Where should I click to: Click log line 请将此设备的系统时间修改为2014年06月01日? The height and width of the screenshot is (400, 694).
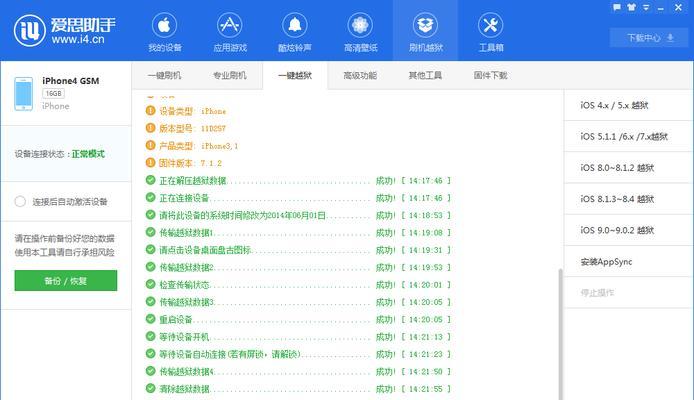(x=298, y=215)
